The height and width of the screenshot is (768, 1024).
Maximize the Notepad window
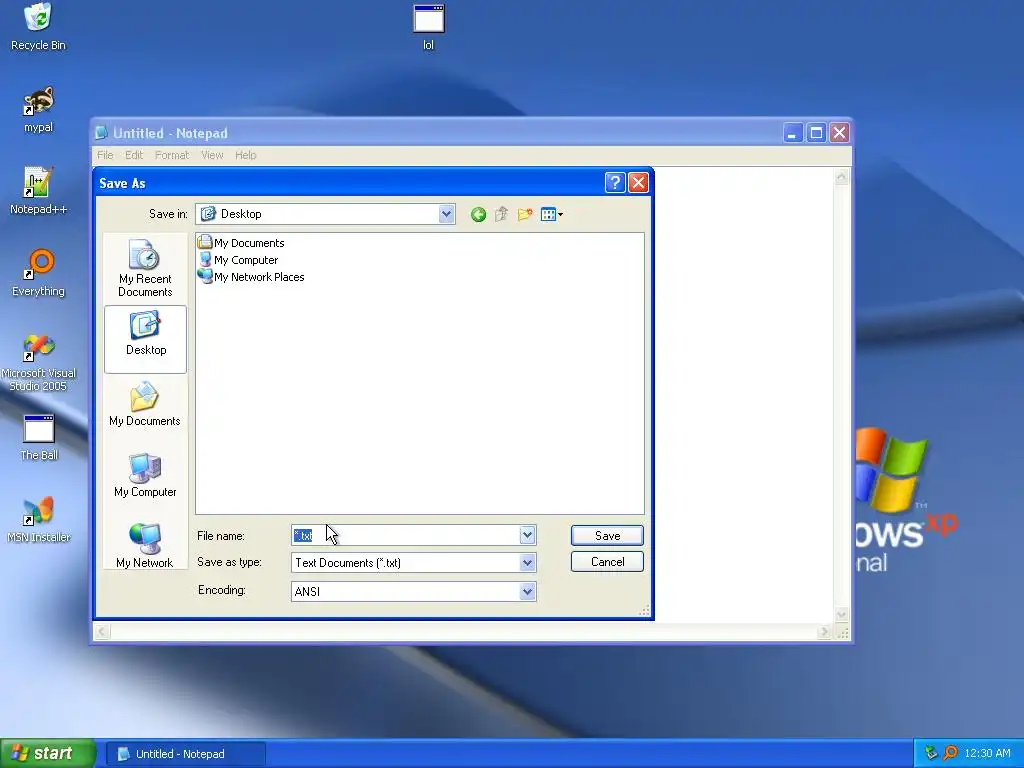pos(816,133)
